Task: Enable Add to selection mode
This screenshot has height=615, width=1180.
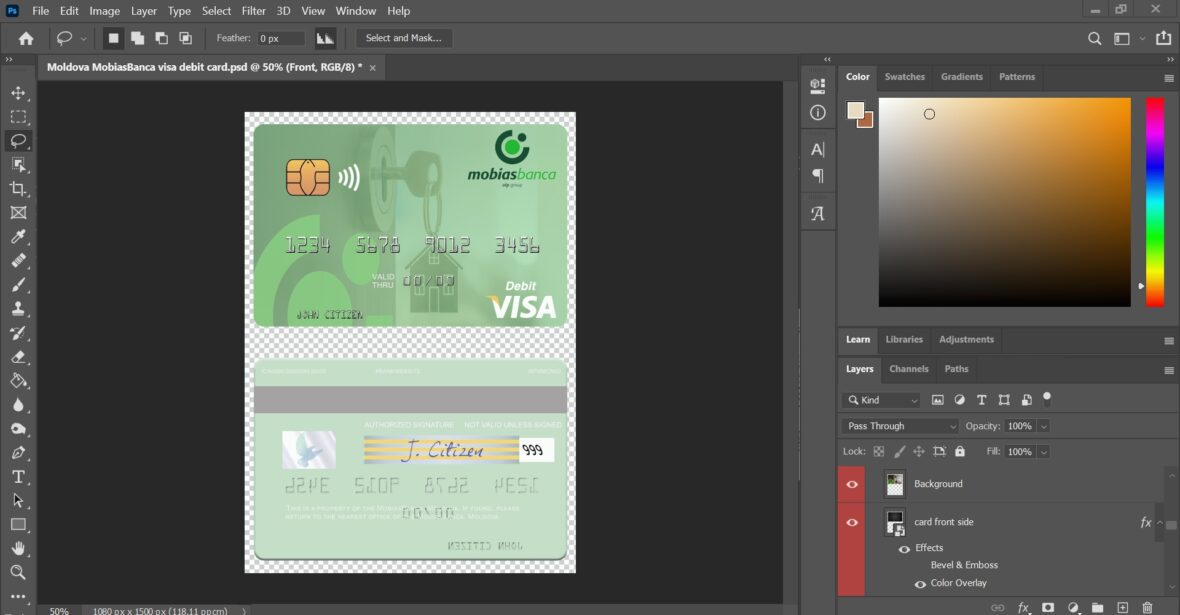Action: click(x=137, y=38)
